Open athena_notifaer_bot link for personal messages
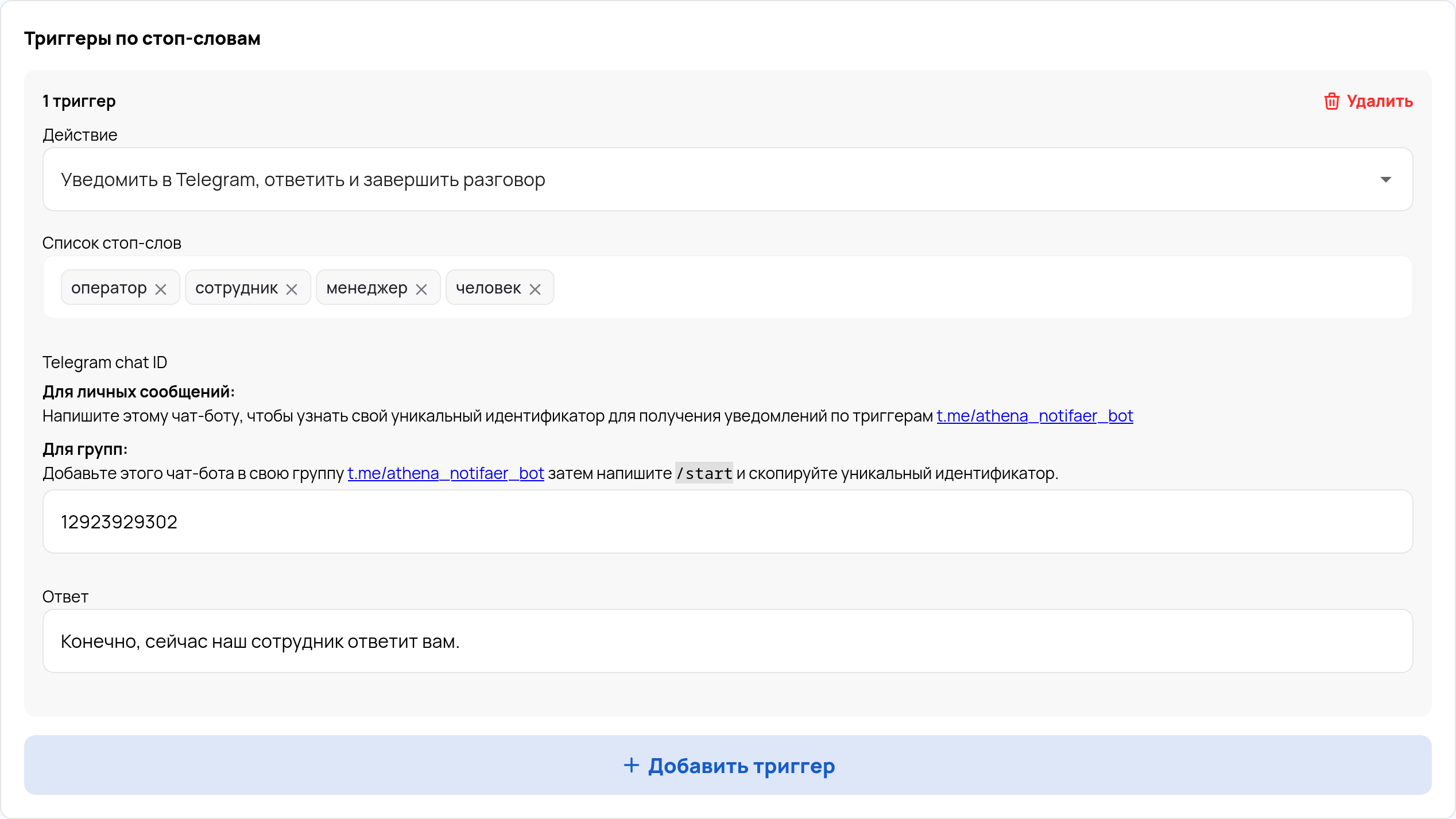 point(1035,416)
